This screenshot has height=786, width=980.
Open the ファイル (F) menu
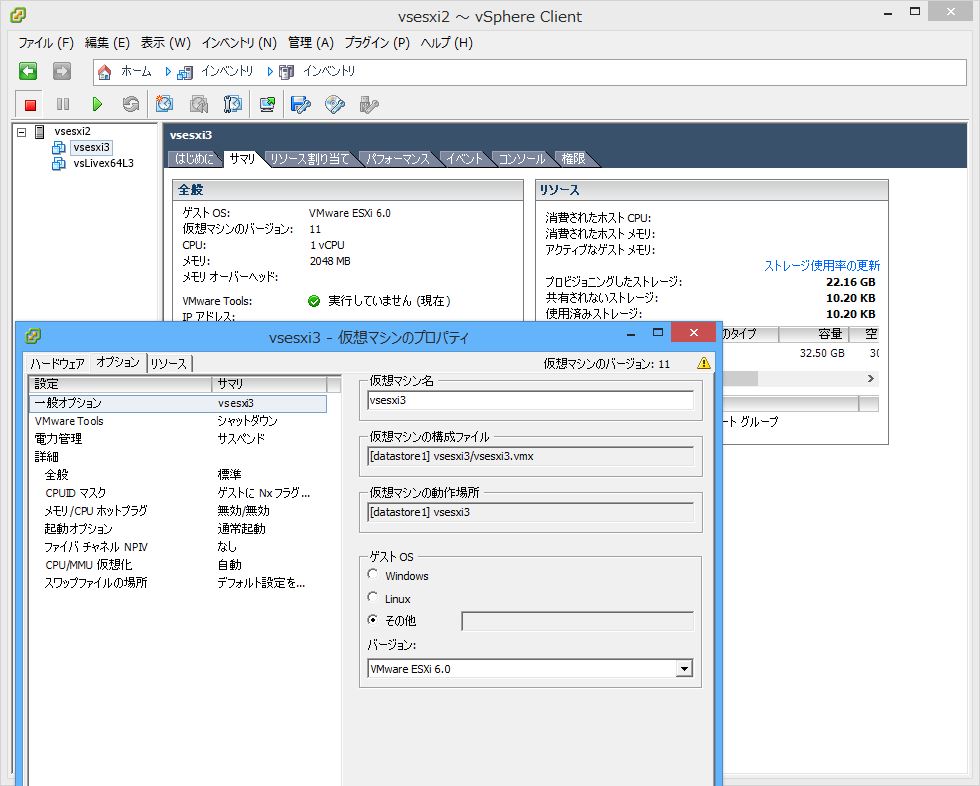click(46, 42)
